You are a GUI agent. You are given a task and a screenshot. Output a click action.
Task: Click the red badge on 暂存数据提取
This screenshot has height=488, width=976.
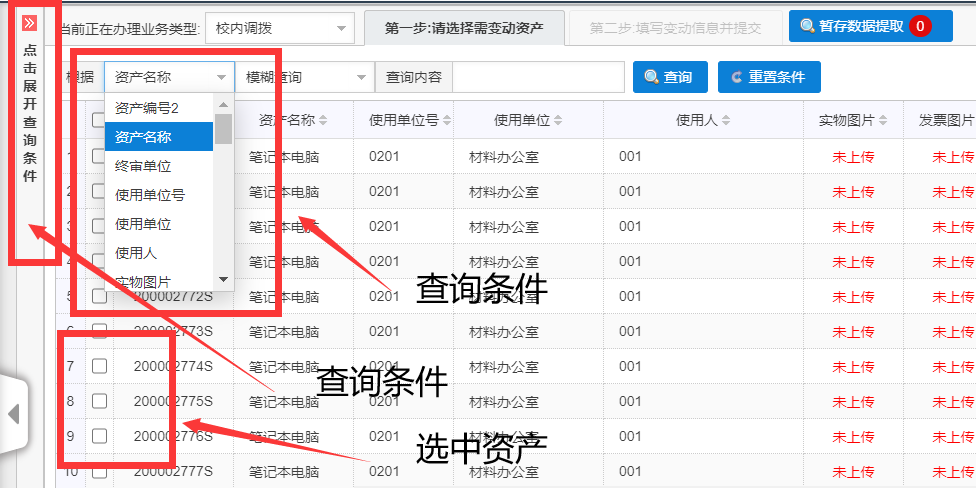coord(919,26)
